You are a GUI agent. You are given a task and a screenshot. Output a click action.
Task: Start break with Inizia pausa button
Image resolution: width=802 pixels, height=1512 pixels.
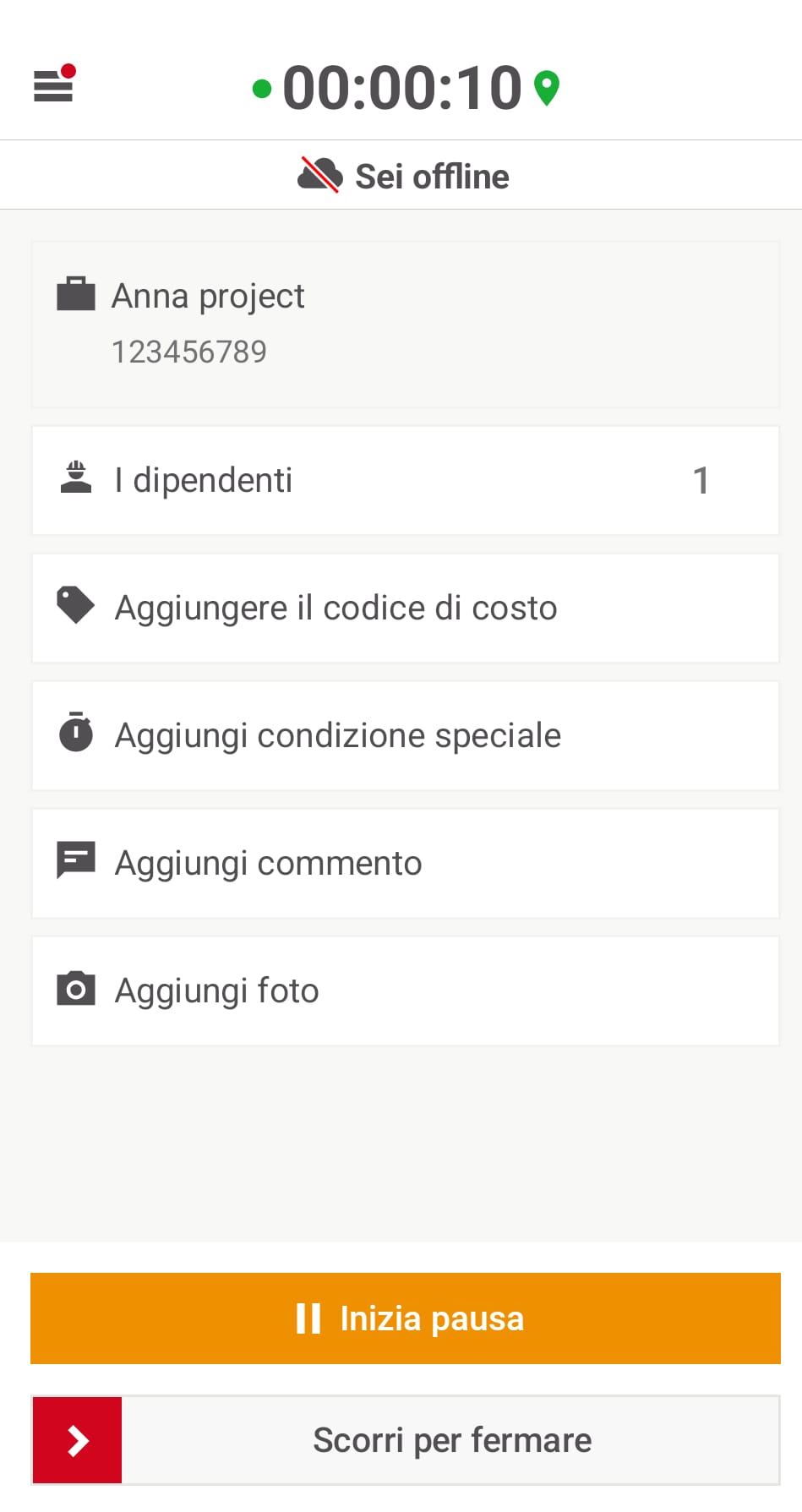406,1318
